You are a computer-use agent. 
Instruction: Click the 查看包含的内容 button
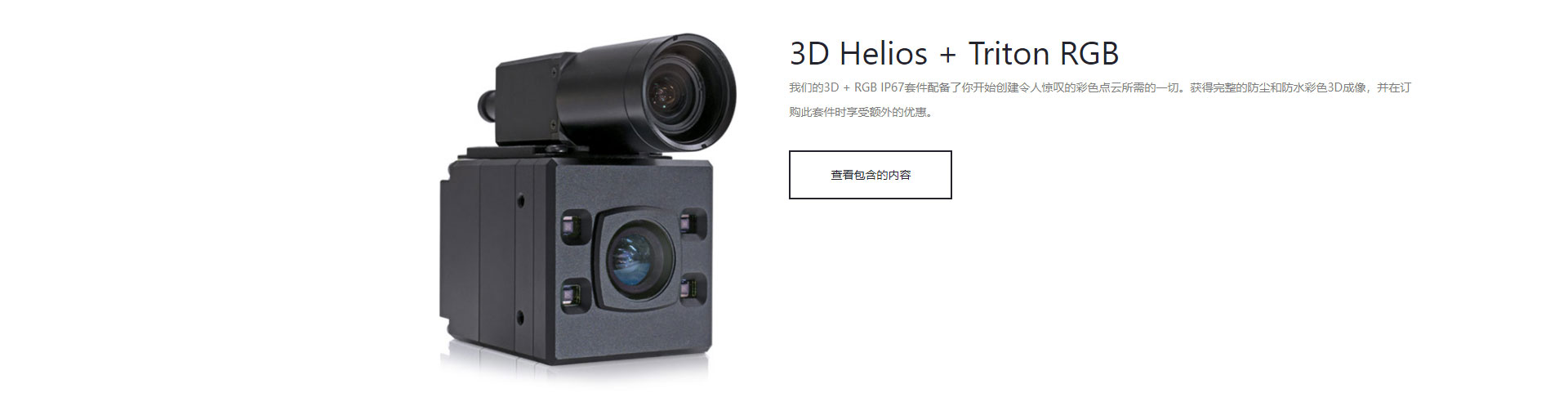[870, 175]
